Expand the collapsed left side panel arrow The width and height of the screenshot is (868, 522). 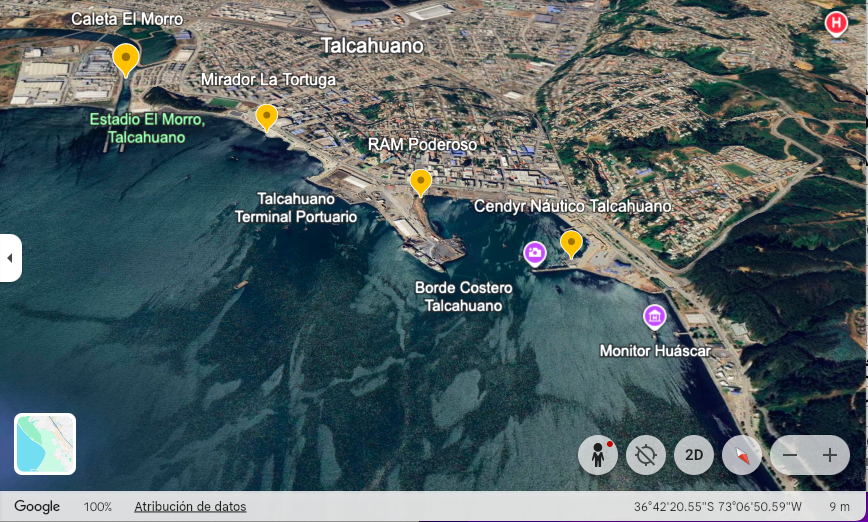click(10, 258)
